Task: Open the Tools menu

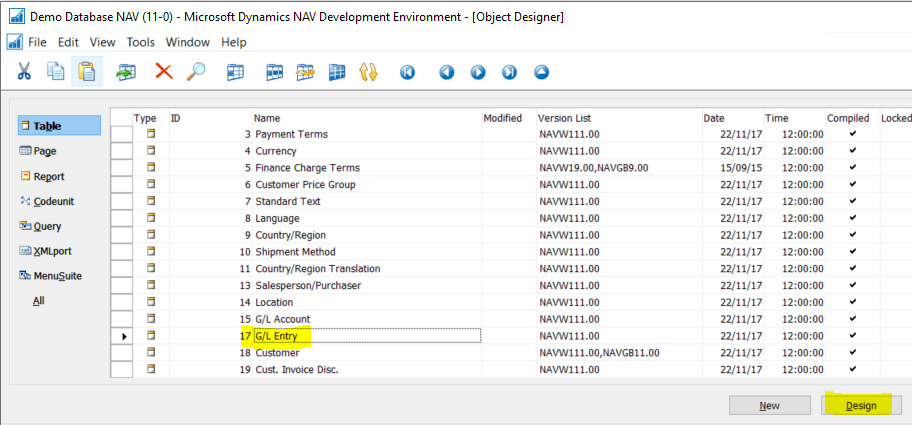Action: [140, 42]
